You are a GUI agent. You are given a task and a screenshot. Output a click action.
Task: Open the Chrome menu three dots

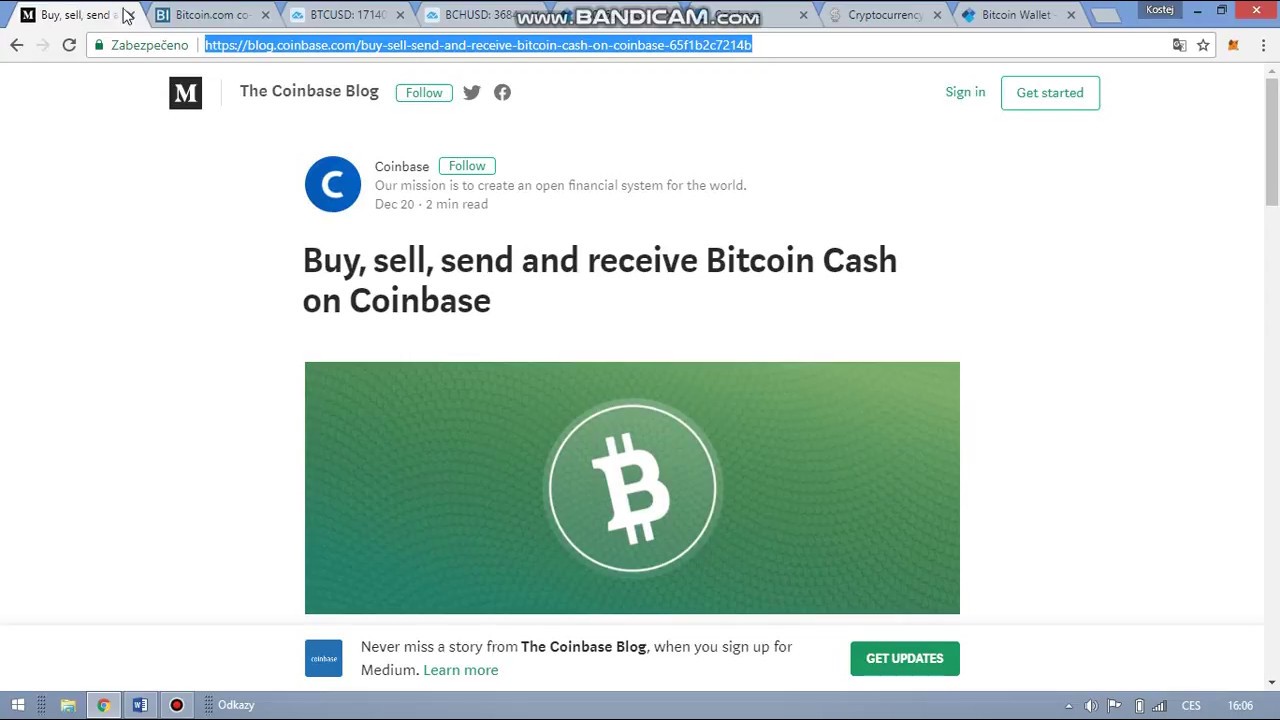pos(1264,45)
